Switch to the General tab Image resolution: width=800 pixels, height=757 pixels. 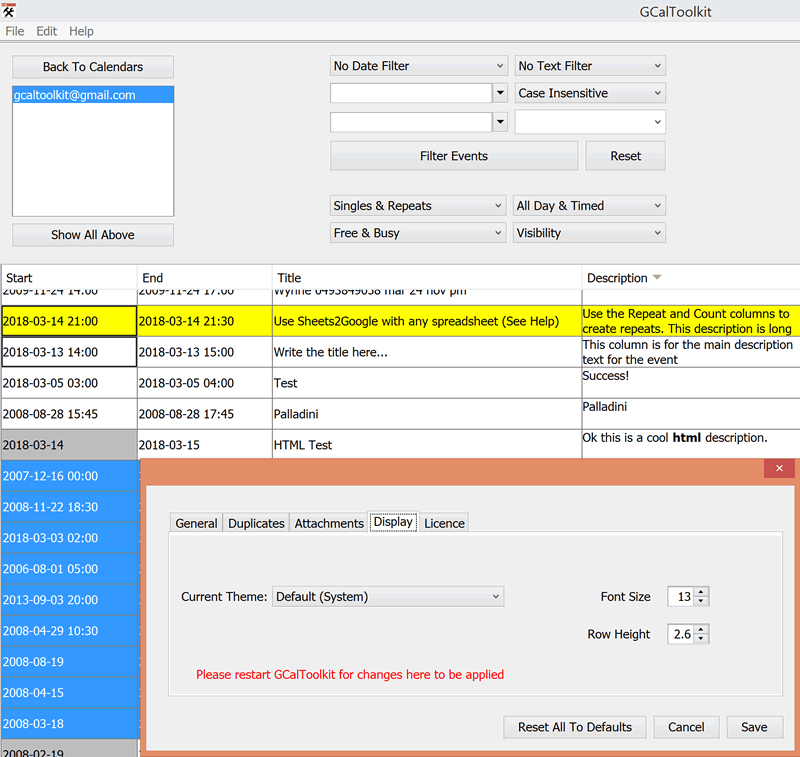point(196,523)
